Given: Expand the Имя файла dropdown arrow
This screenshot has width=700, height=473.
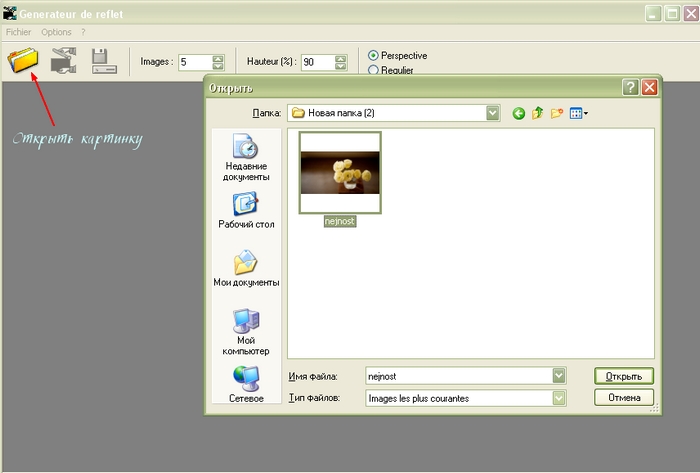Looking at the screenshot, I should point(559,376).
